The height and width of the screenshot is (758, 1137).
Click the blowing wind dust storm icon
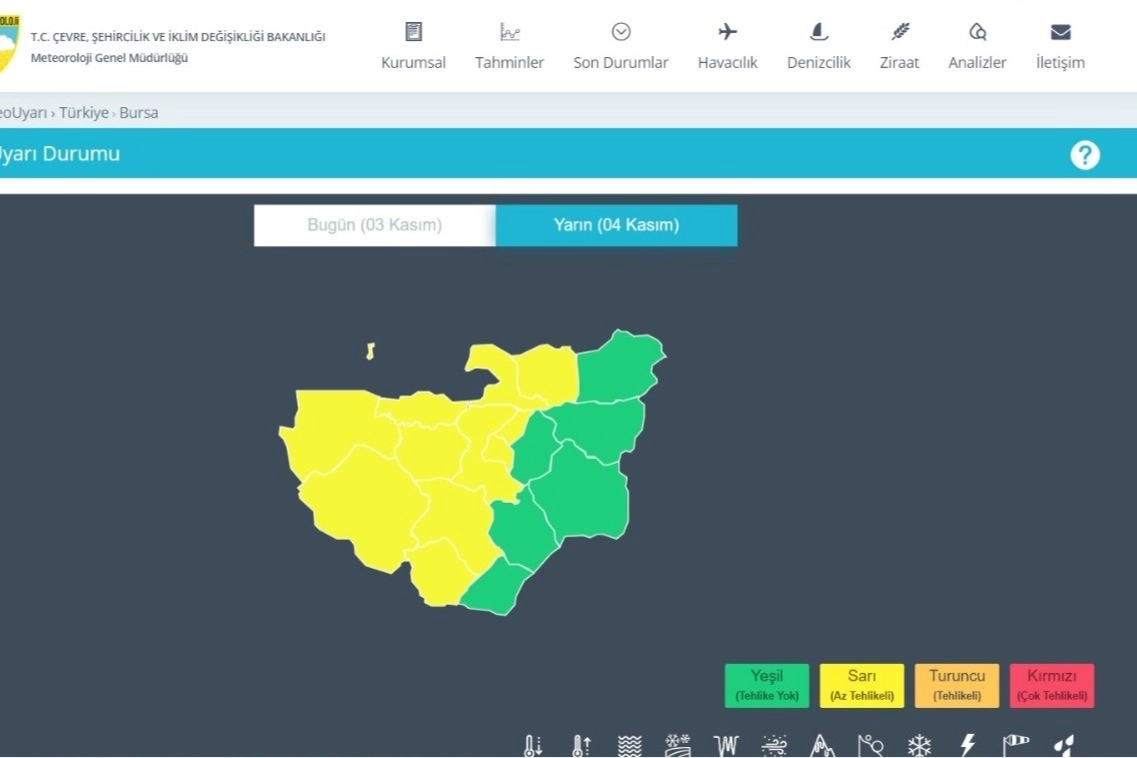tap(774, 745)
